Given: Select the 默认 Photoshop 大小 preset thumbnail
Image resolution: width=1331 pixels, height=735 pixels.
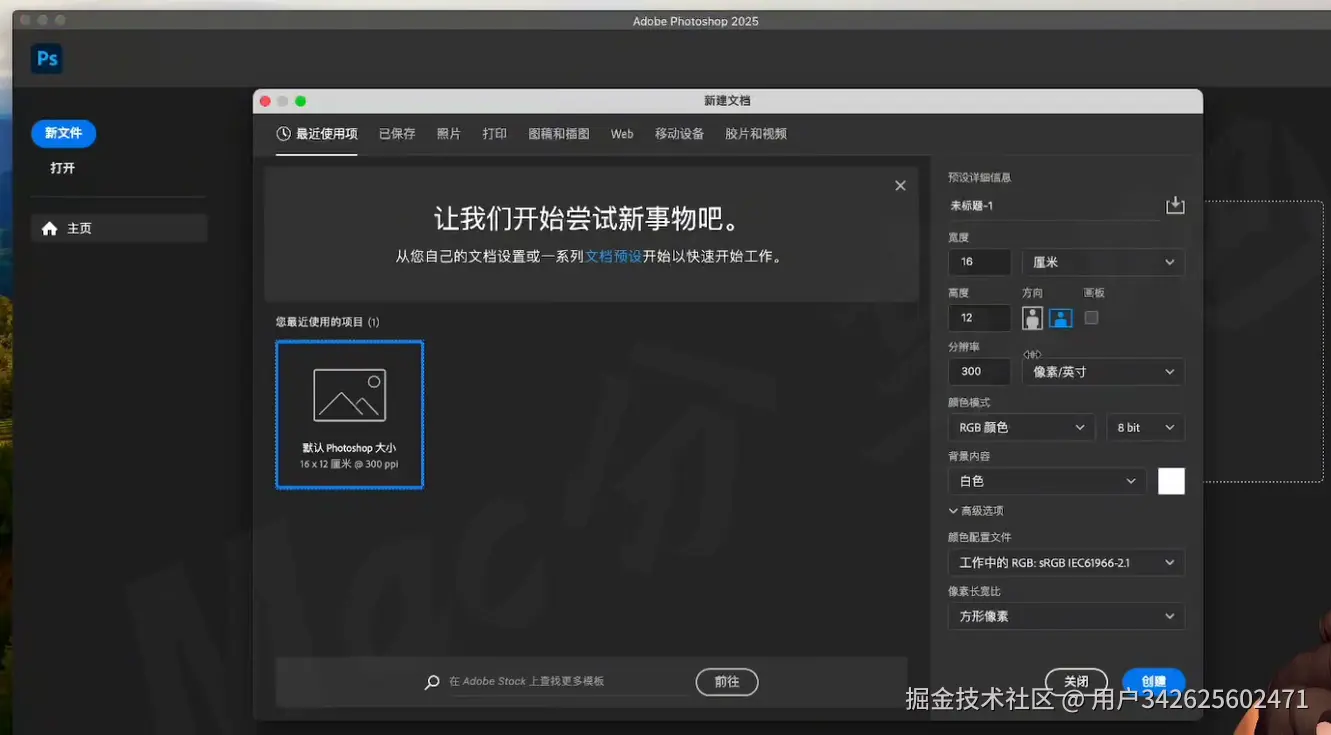Looking at the screenshot, I should click(x=350, y=414).
